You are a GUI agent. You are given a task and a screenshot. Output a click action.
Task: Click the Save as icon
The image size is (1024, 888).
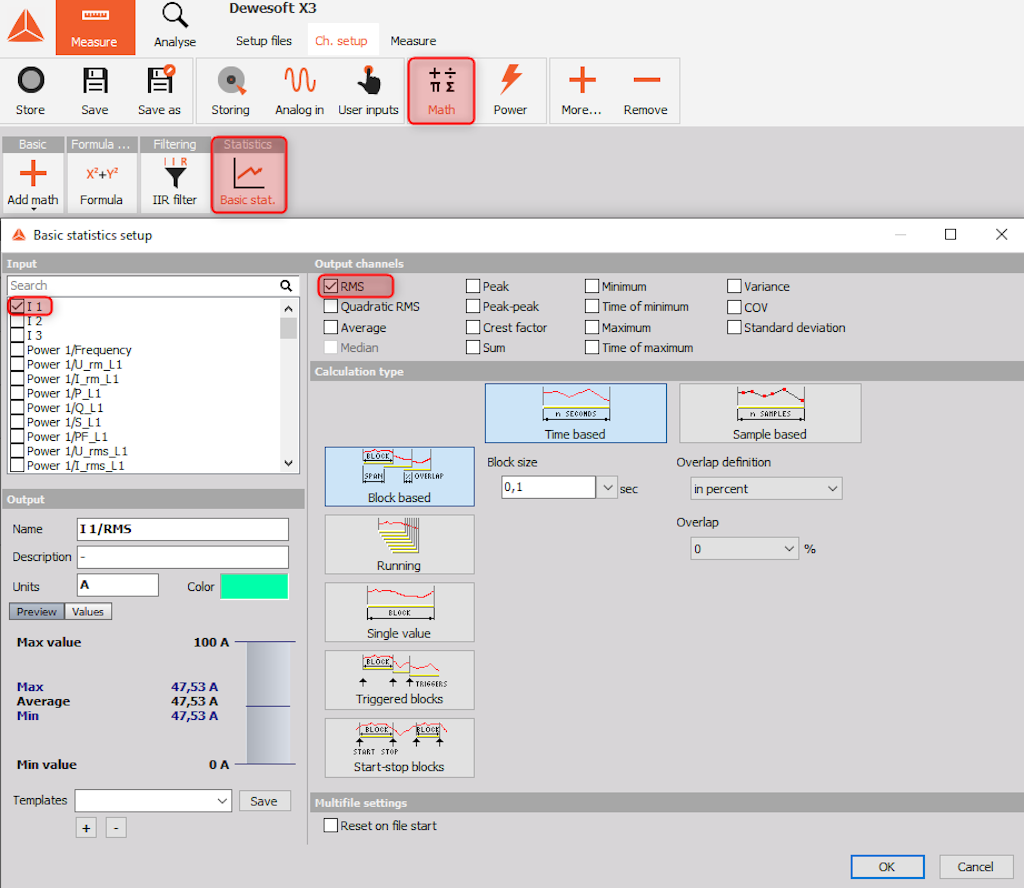(x=159, y=80)
